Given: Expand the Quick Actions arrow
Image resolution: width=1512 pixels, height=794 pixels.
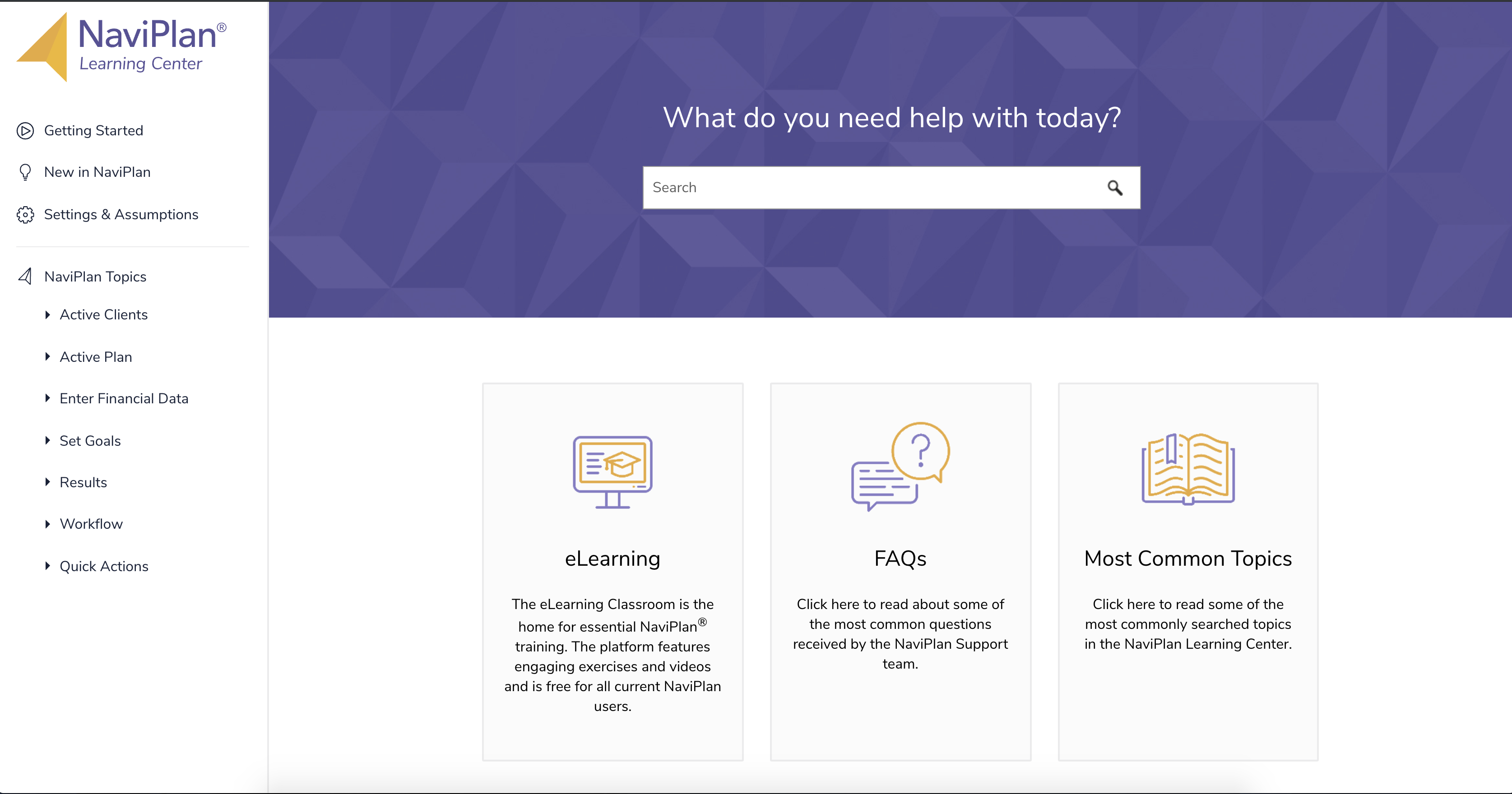Looking at the screenshot, I should click(x=47, y=566).
